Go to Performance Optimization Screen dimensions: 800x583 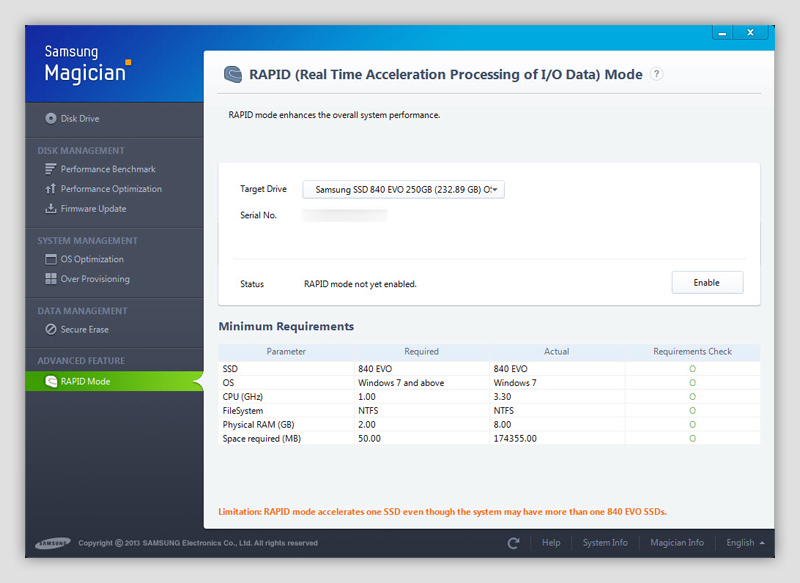pos(111,189)
